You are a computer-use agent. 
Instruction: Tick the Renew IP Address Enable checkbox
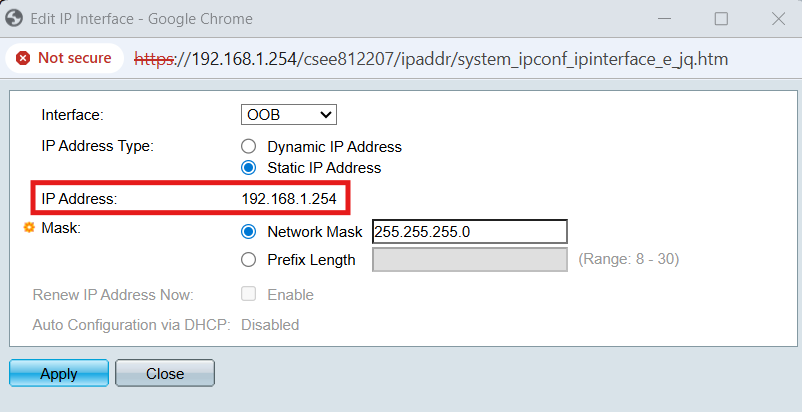click(x=249, y=295)
